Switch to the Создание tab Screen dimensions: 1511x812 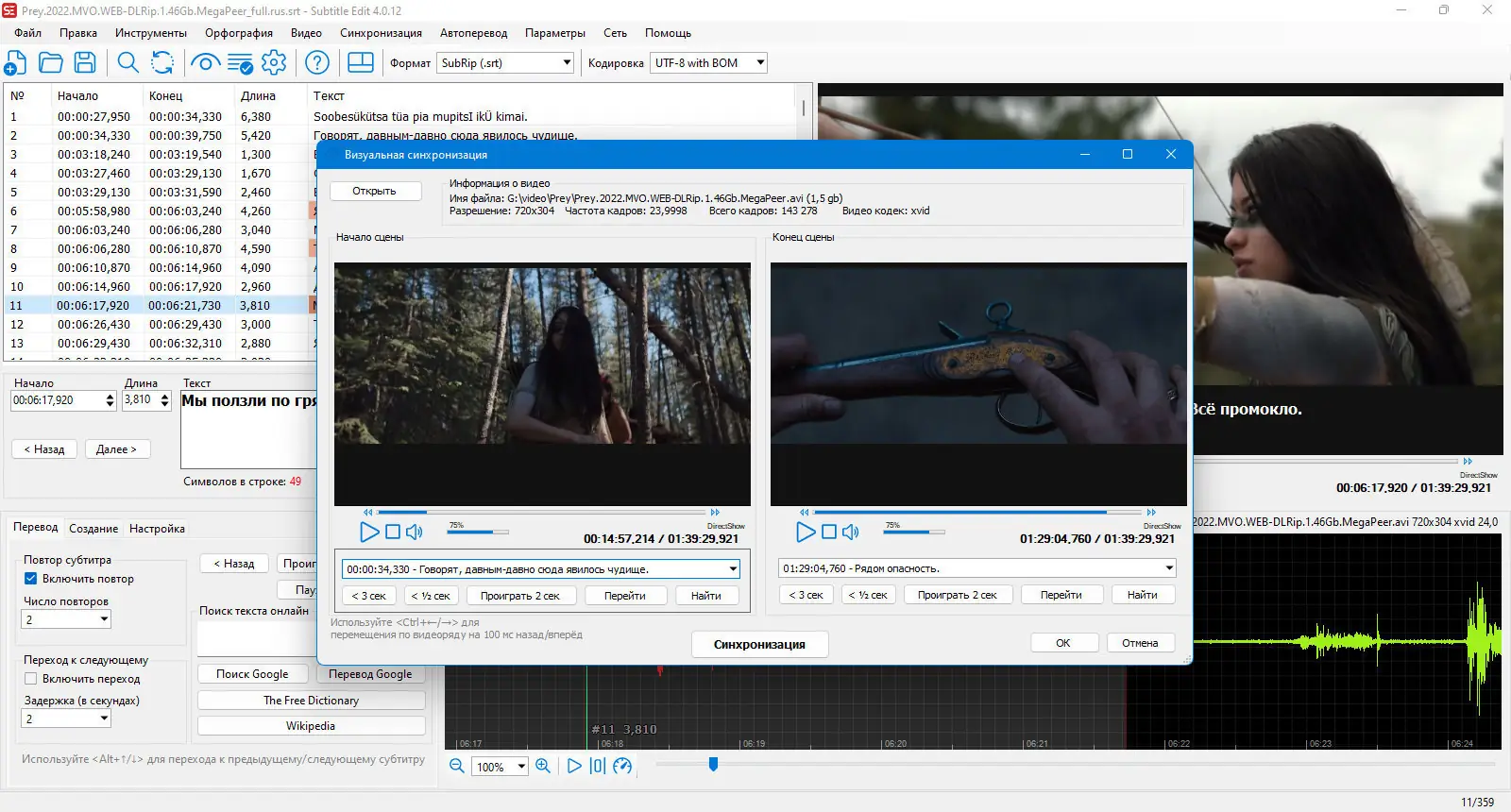click(93, 529)
